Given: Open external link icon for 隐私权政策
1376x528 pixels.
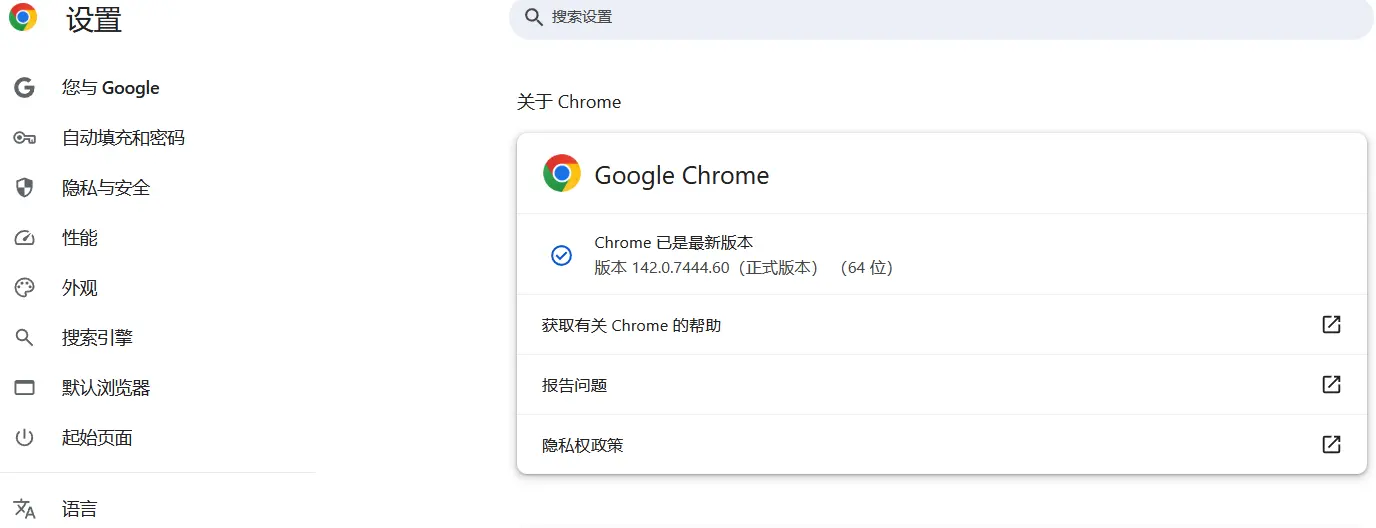Looking at the screenshot, I should click(x=1331, y=444).
